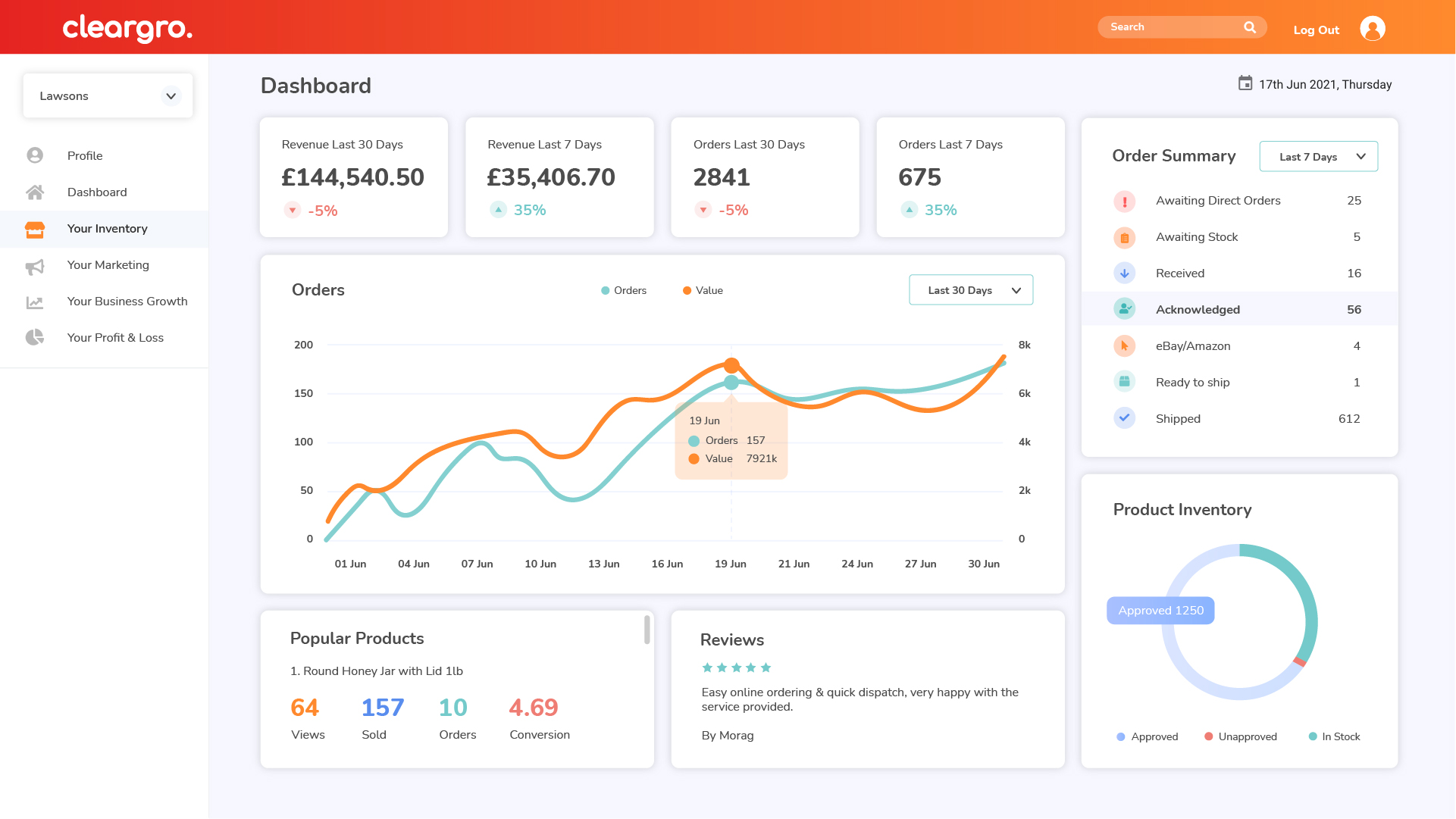1456x819 pixels.
Task: Click the Profit & Loss pie icon
Action: (35, 338)
